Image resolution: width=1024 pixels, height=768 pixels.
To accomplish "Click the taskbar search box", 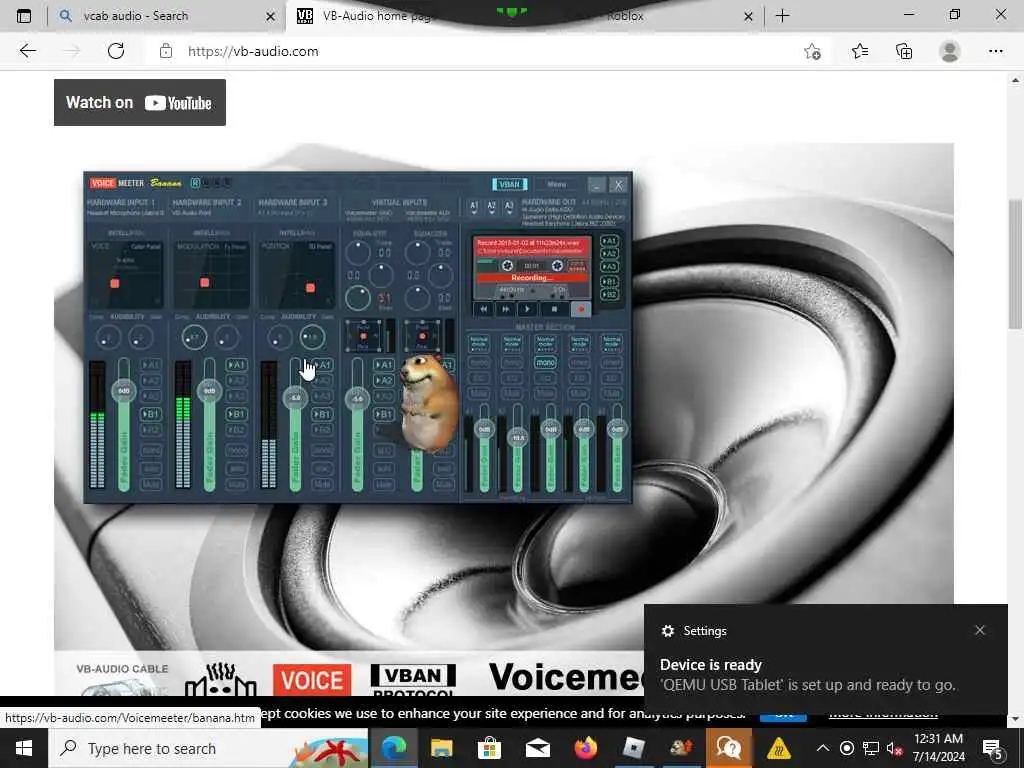I will click(209, 748).
